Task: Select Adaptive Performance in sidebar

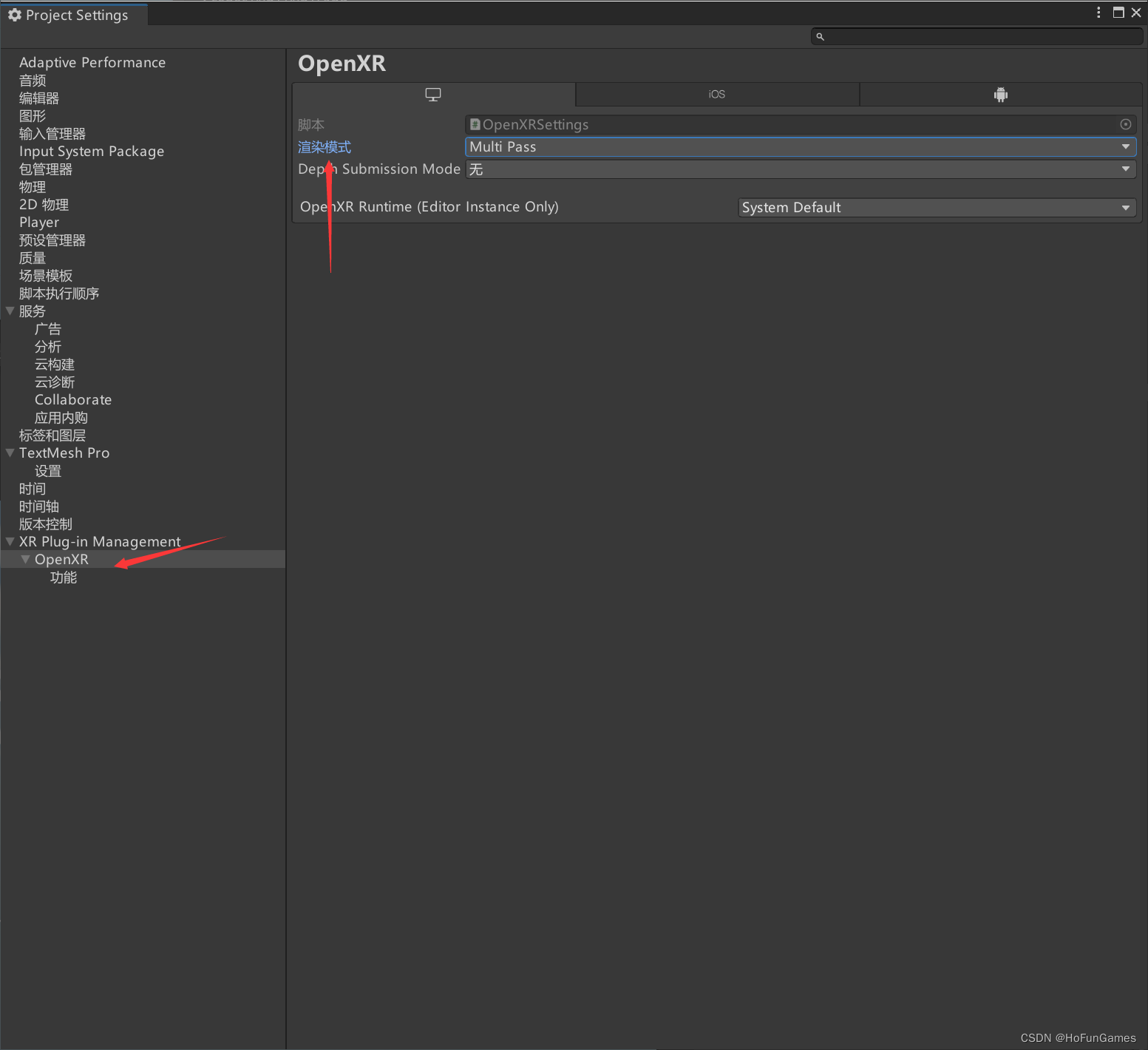Action: click(x=92, y=63)
